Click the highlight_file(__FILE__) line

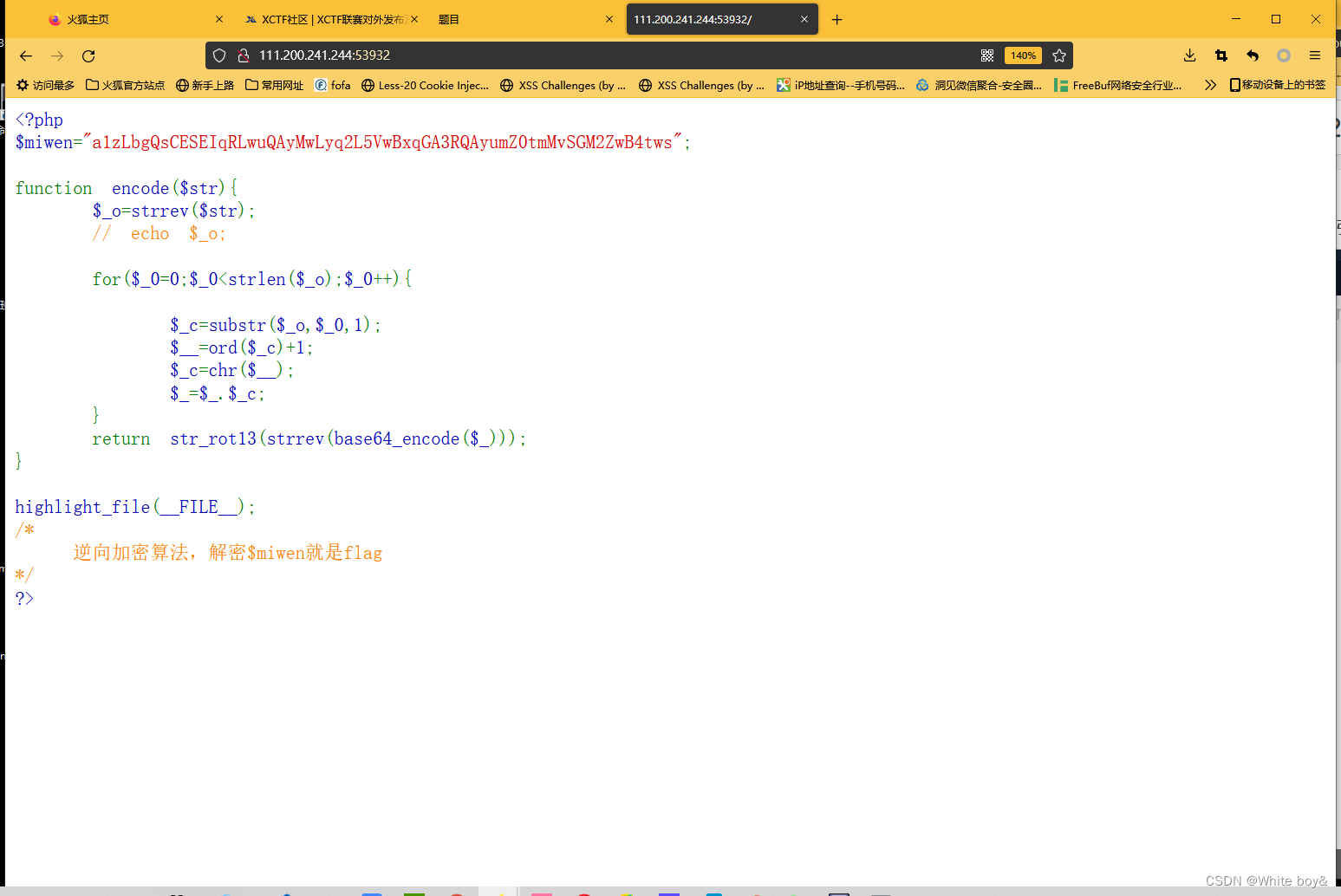coord(135,507)
